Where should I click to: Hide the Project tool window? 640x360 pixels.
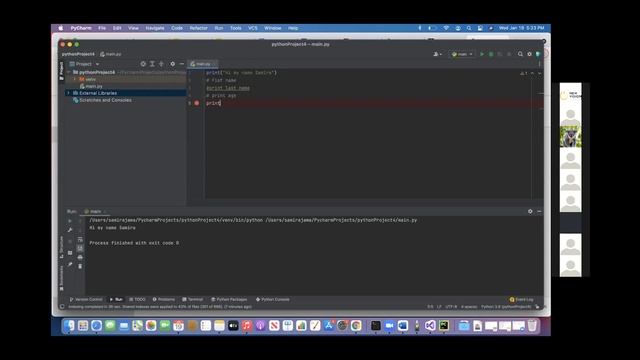pos(182,64)
